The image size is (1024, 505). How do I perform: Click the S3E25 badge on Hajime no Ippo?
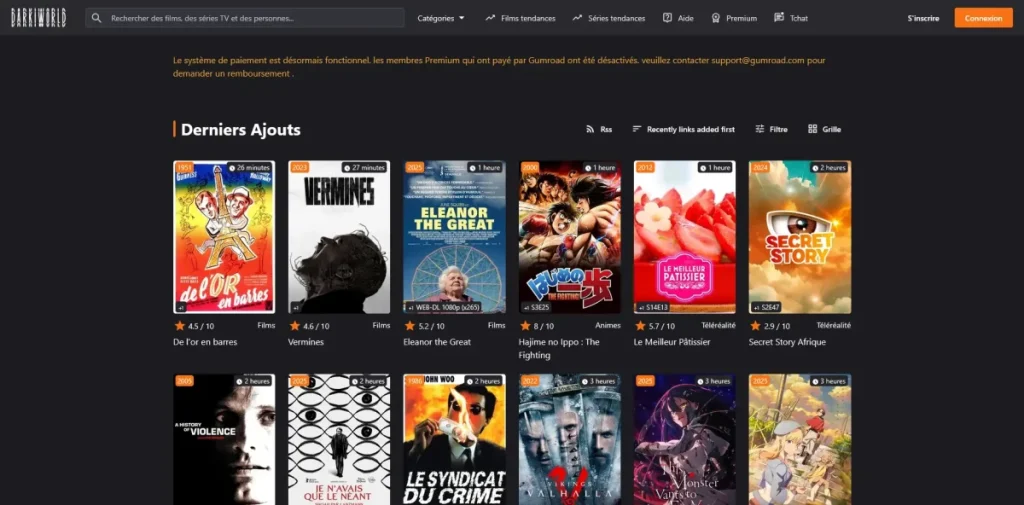536,307
